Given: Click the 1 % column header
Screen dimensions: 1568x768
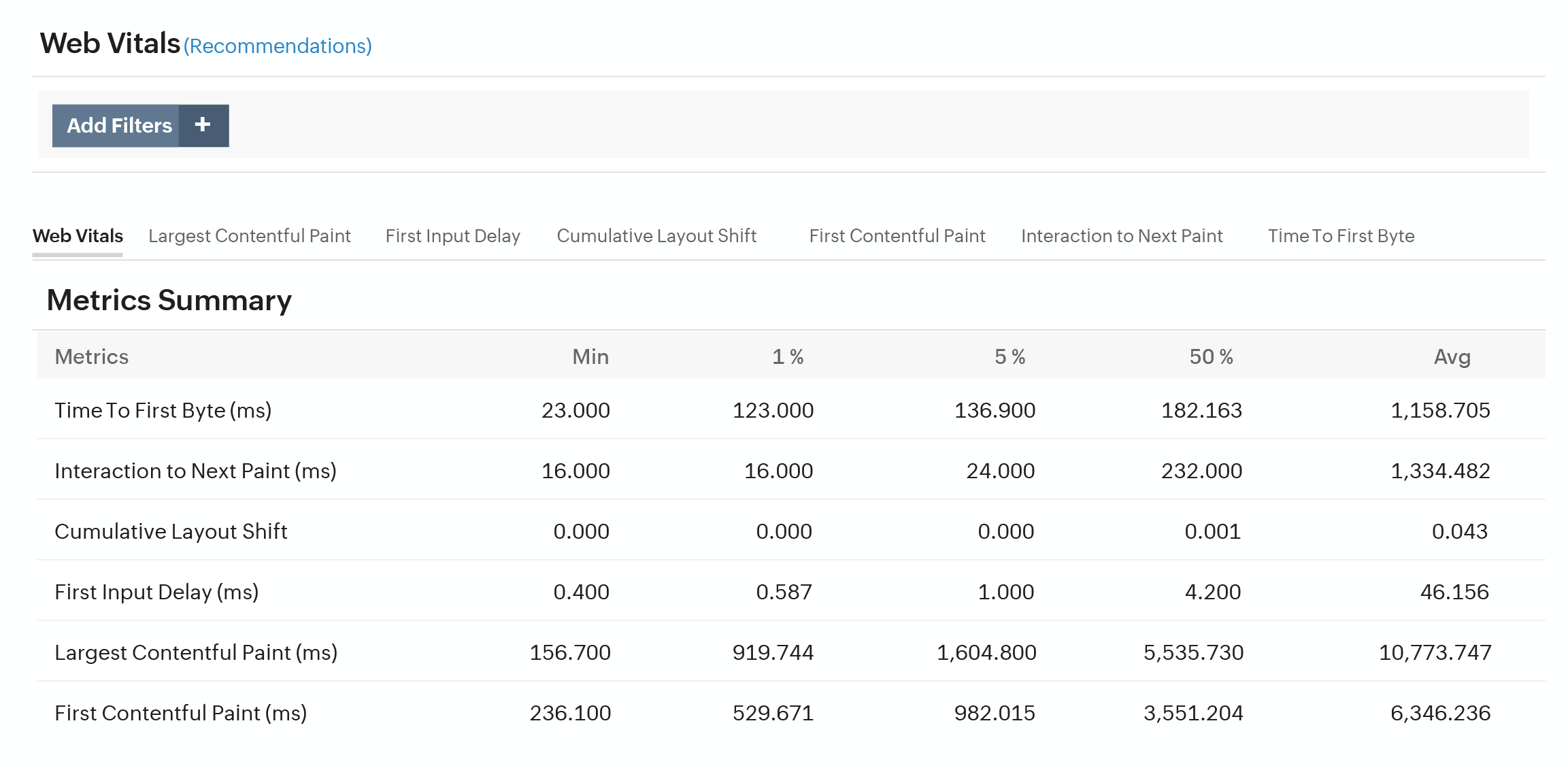Looking at the screenshot, I should tap(788, 356).
